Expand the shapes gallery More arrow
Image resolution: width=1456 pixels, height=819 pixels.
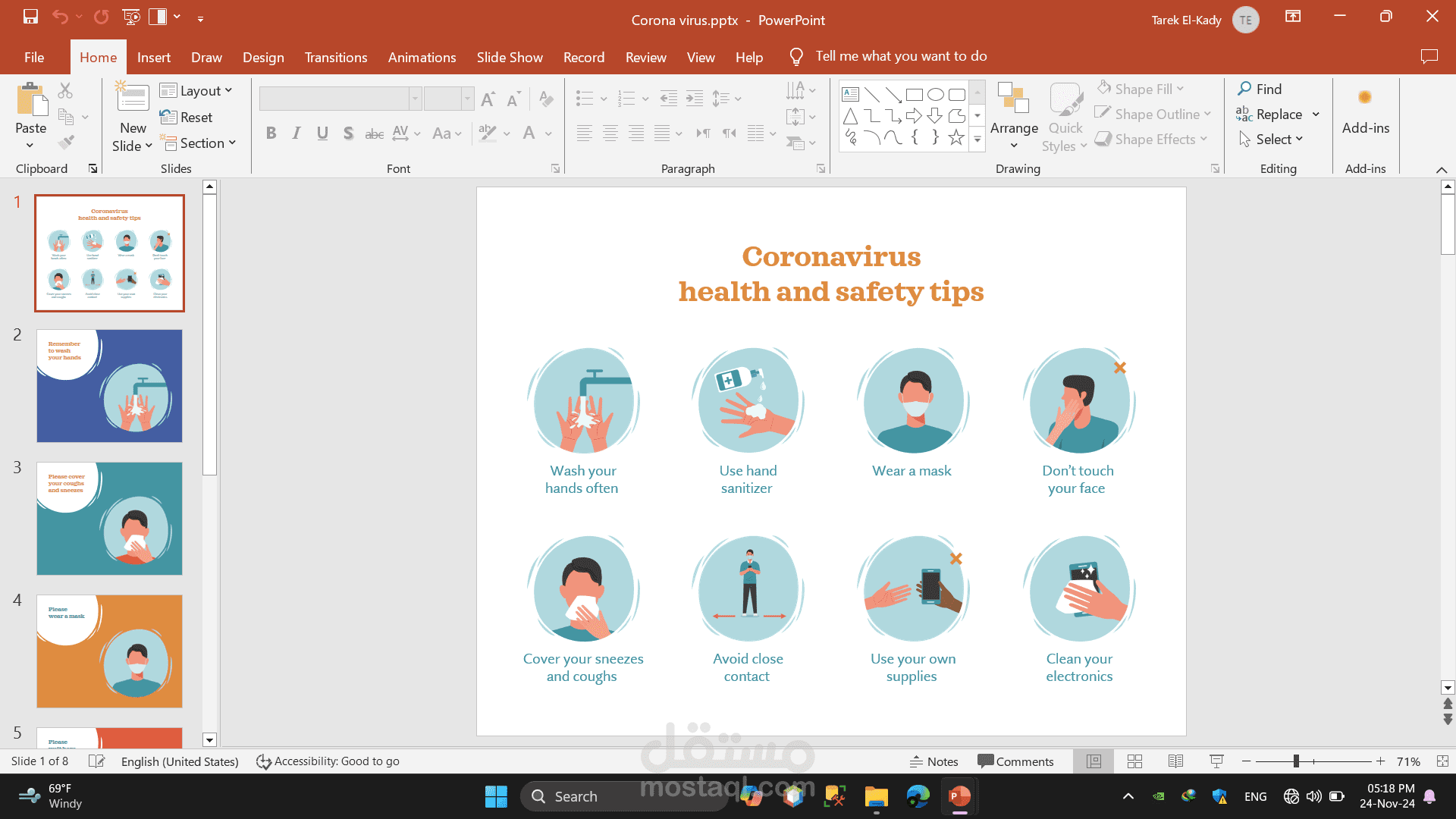pos(977,140)
